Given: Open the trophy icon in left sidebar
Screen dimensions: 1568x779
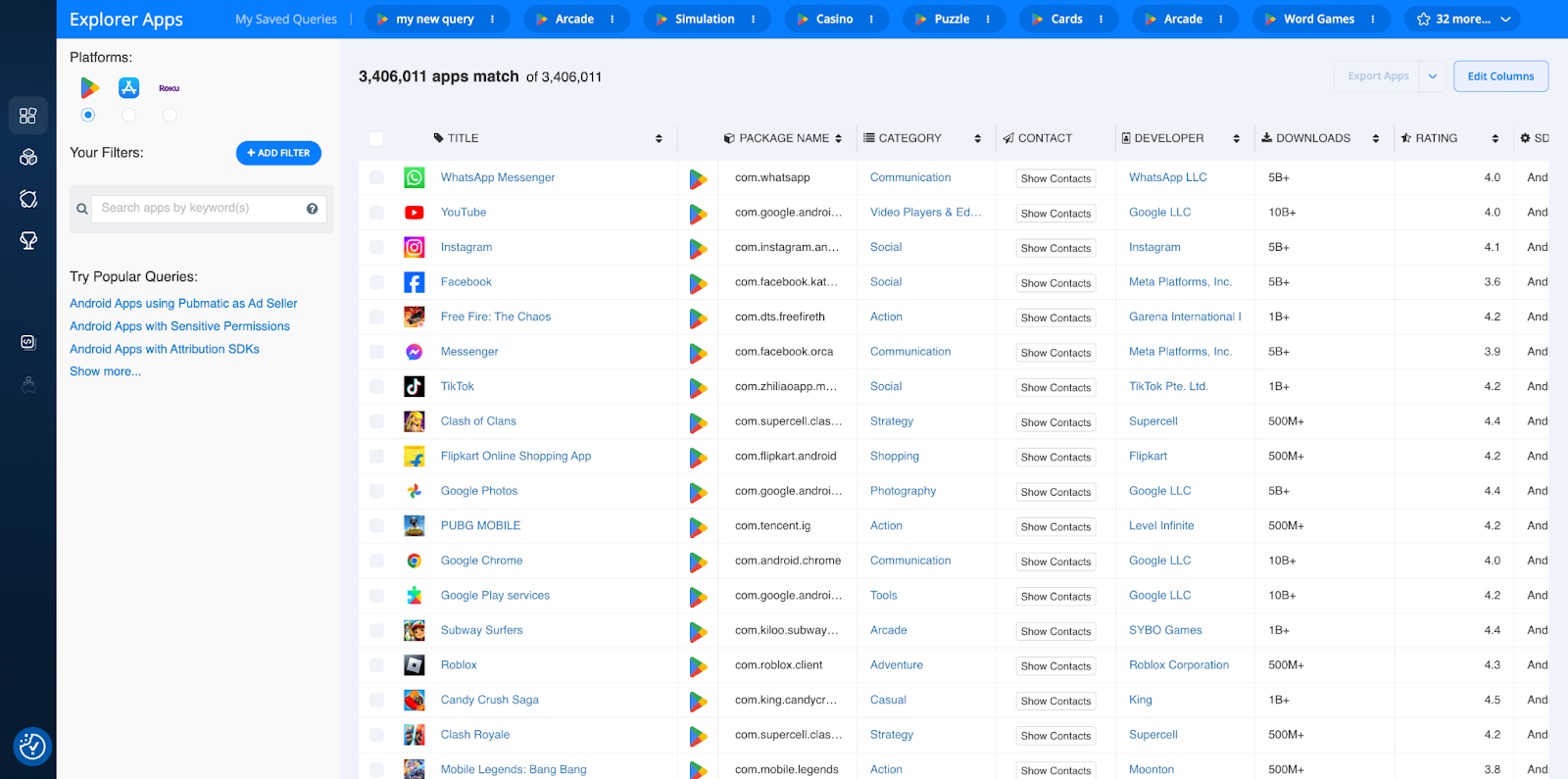Looking at the screenshot, I should 28,240.
